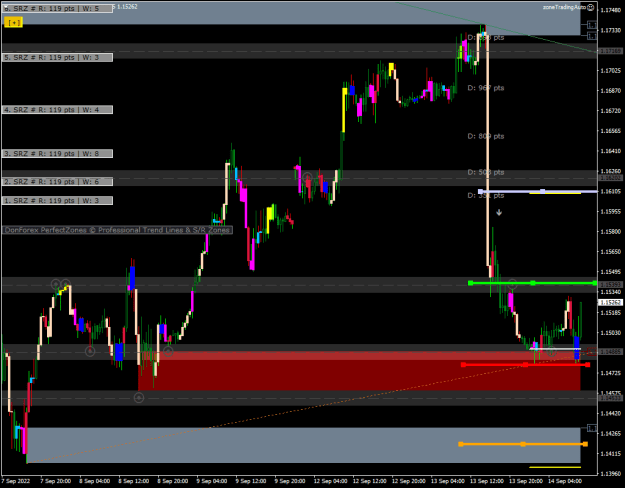The height and width of the screenshot is (488, 625).
Task: Click the 1.17480 price scale value
Action: click(x=611, y=10)
